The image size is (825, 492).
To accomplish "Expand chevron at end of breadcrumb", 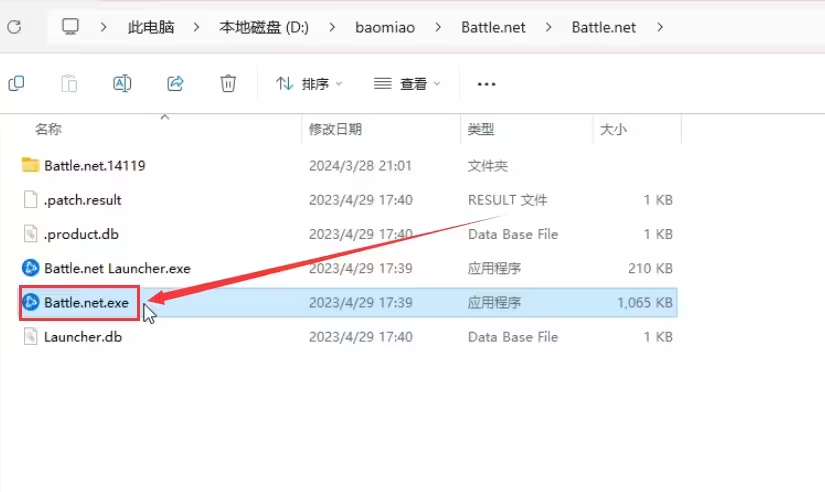I will coord(660,27).
